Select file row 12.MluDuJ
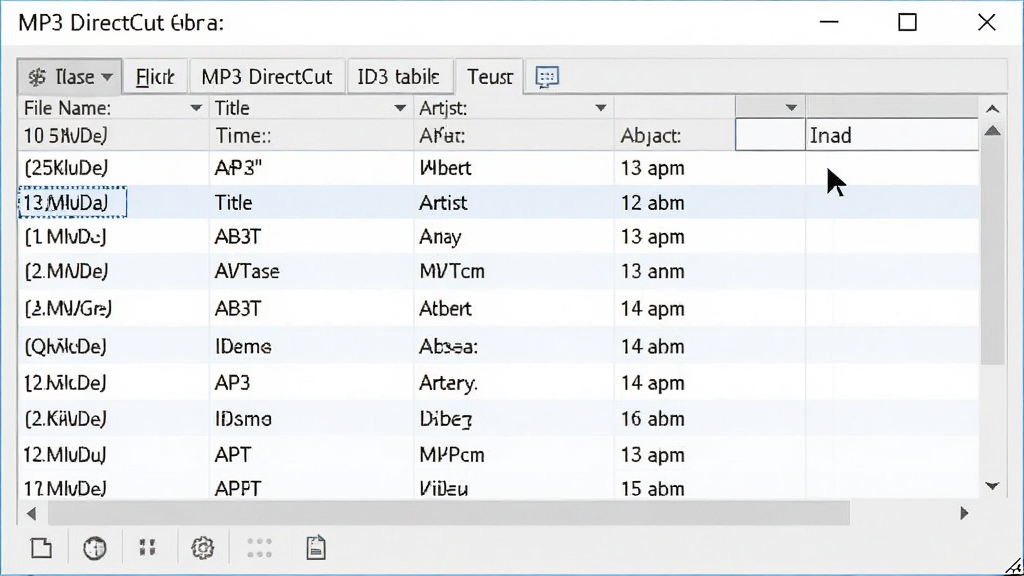Image resolution: width=1024 pixels, height=576 pixels. (498, 454)
